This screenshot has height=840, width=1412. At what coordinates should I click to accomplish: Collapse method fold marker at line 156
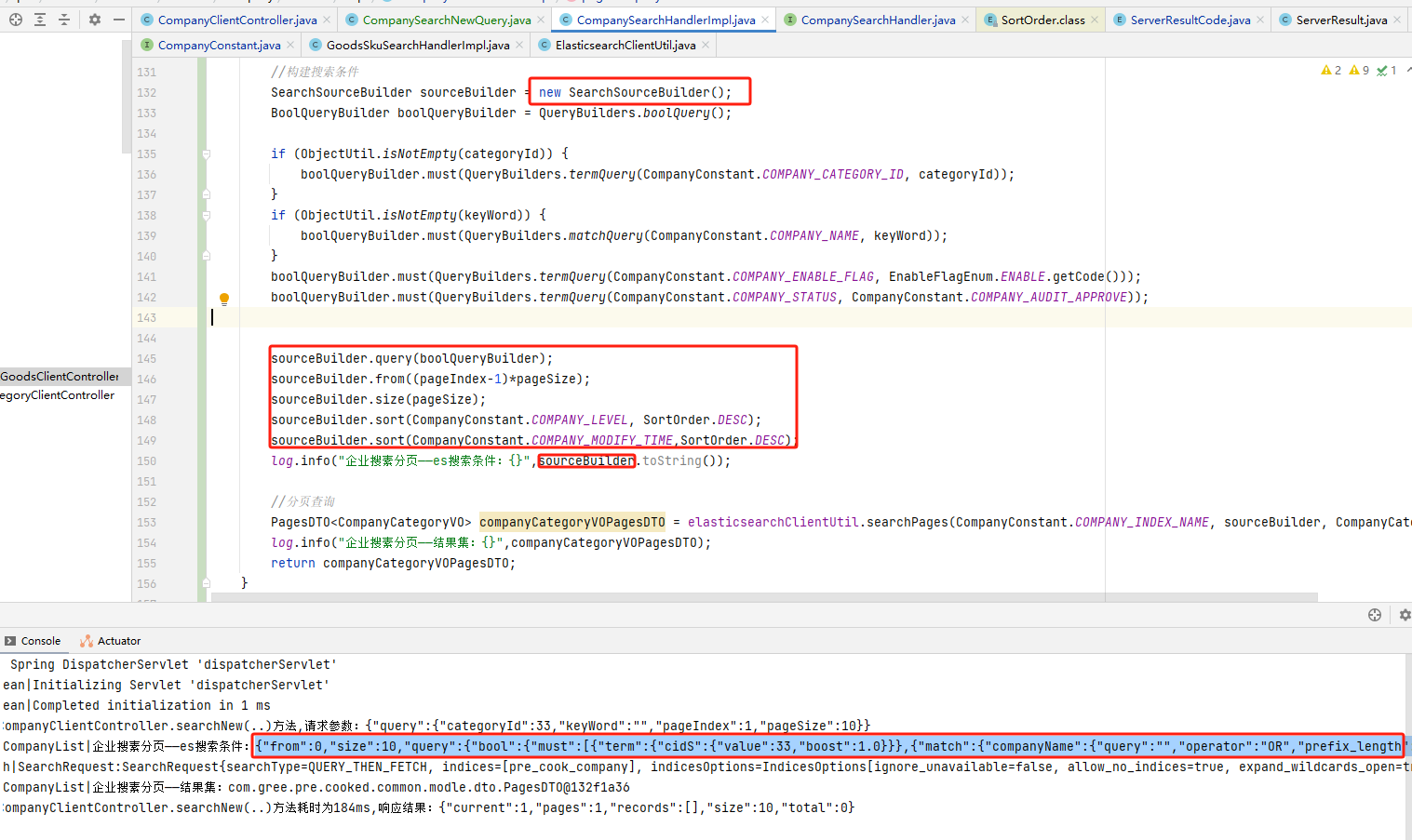tap(206, 583)
